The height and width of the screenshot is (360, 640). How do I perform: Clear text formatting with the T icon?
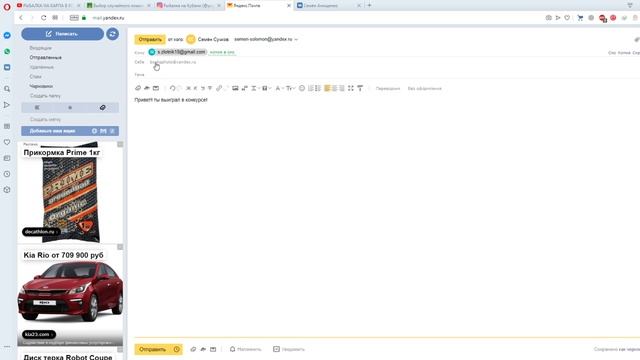pyautogui.click(x=360, y=88)
